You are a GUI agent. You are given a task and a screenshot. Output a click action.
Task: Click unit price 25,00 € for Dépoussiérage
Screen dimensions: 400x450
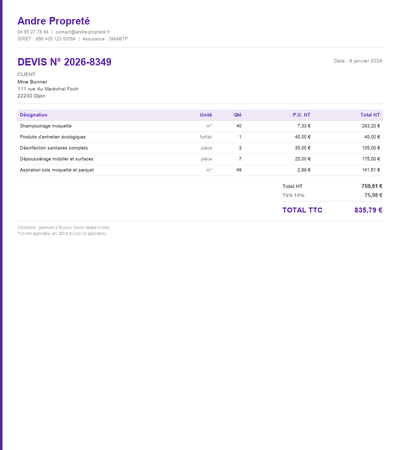(302, 159)
